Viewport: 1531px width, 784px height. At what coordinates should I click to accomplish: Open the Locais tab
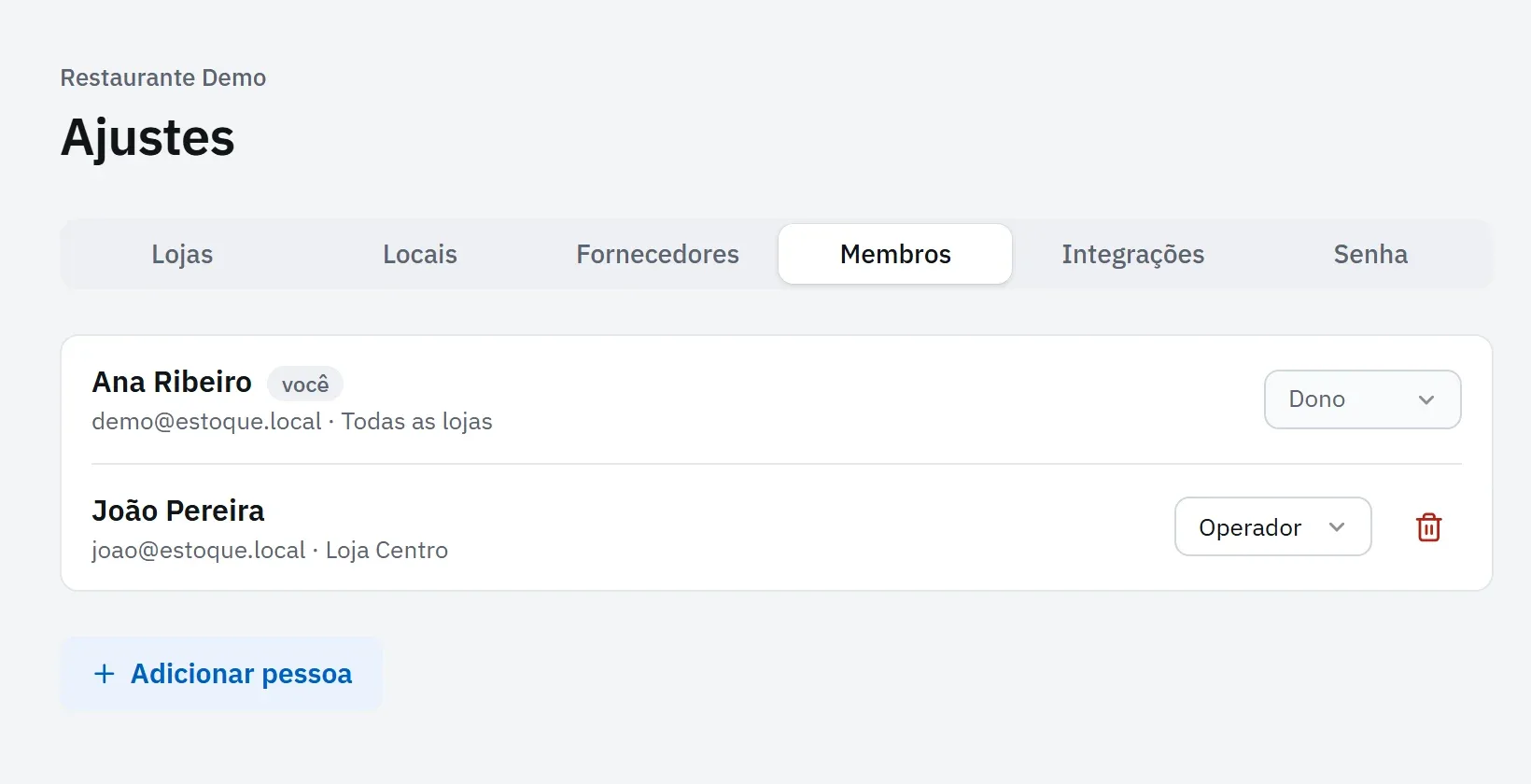(x=420, y=254)
